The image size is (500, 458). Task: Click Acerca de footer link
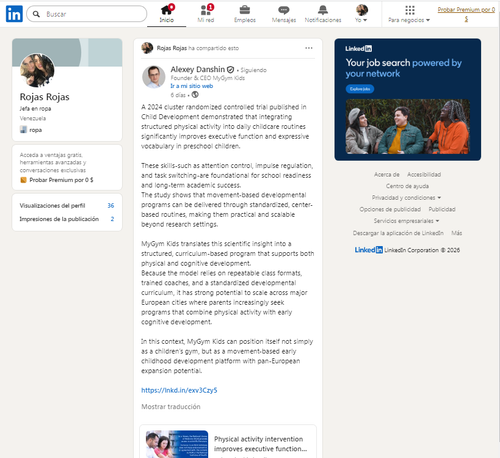[x=386, y=175]
